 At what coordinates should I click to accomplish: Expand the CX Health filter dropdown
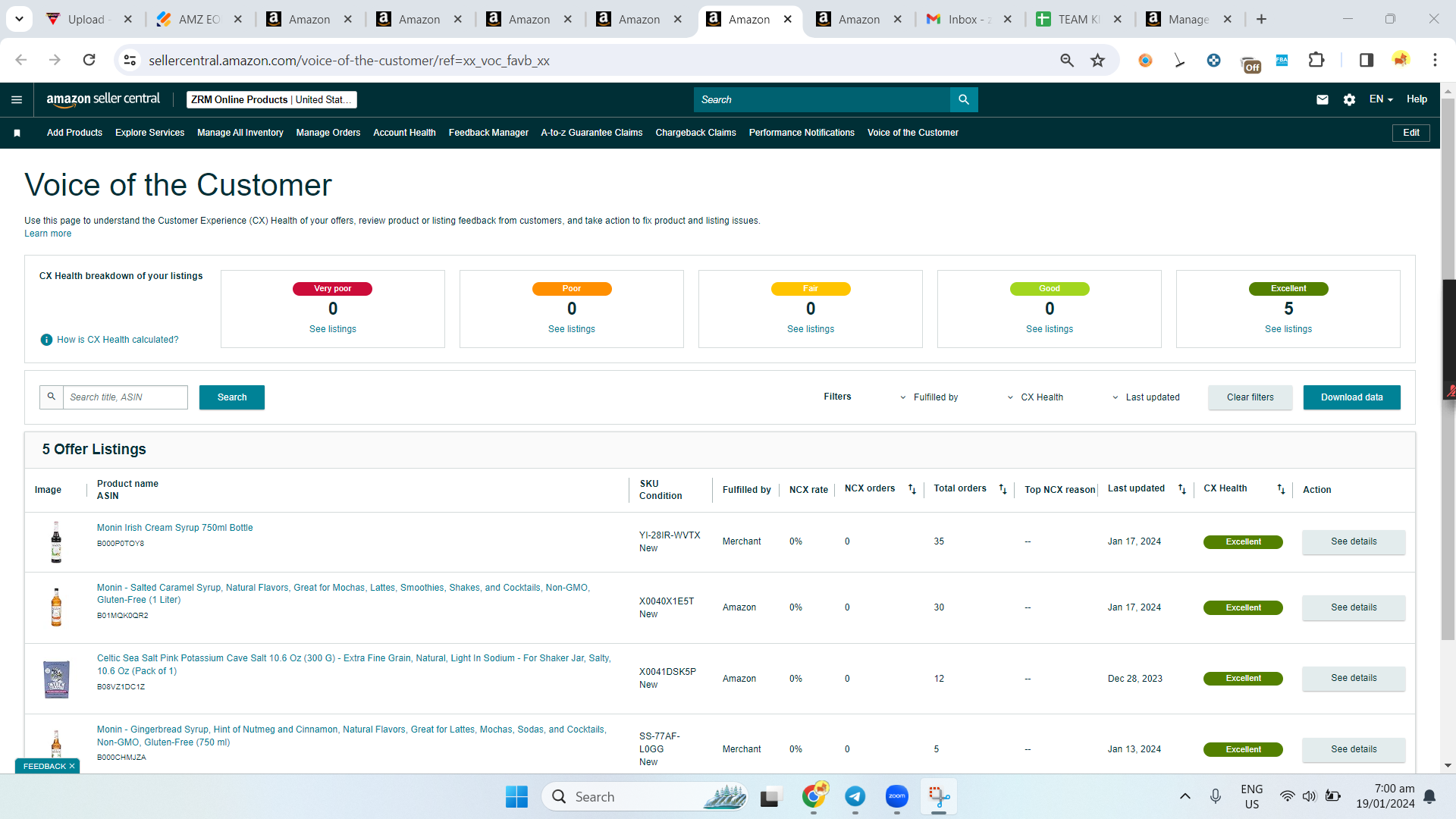tap(1035, 397)
